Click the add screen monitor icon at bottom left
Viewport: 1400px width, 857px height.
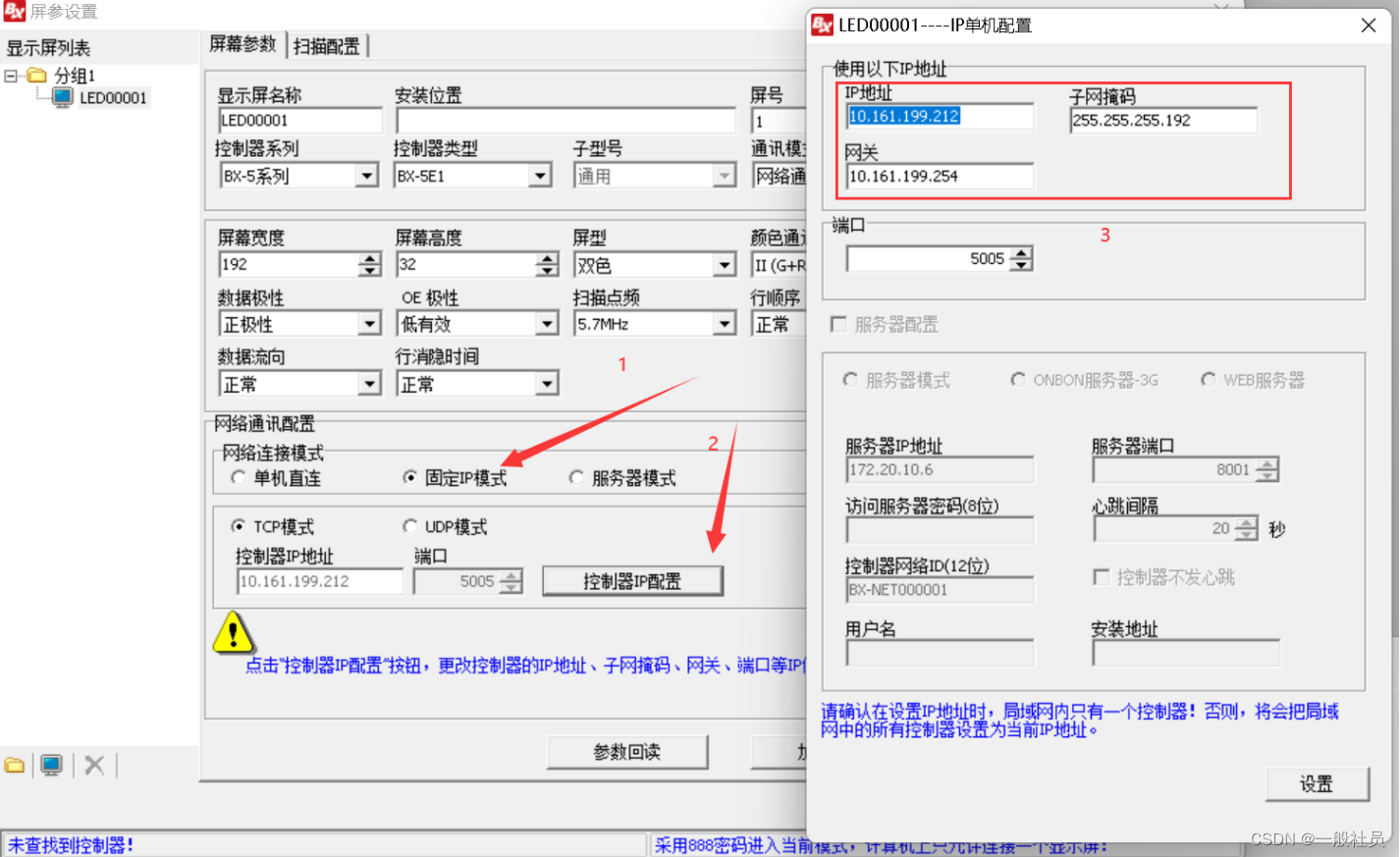tap(51, 765)
